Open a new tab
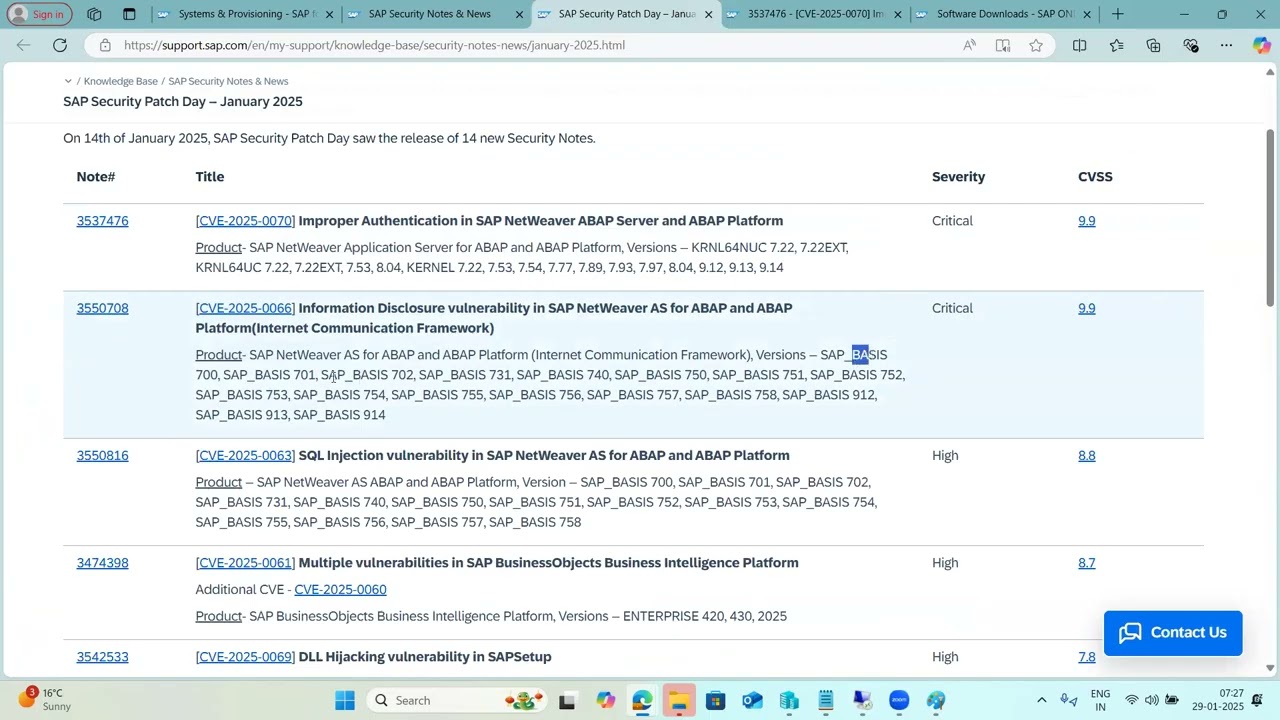This screenshot has height=720, width=1280. pos(1117,14)
